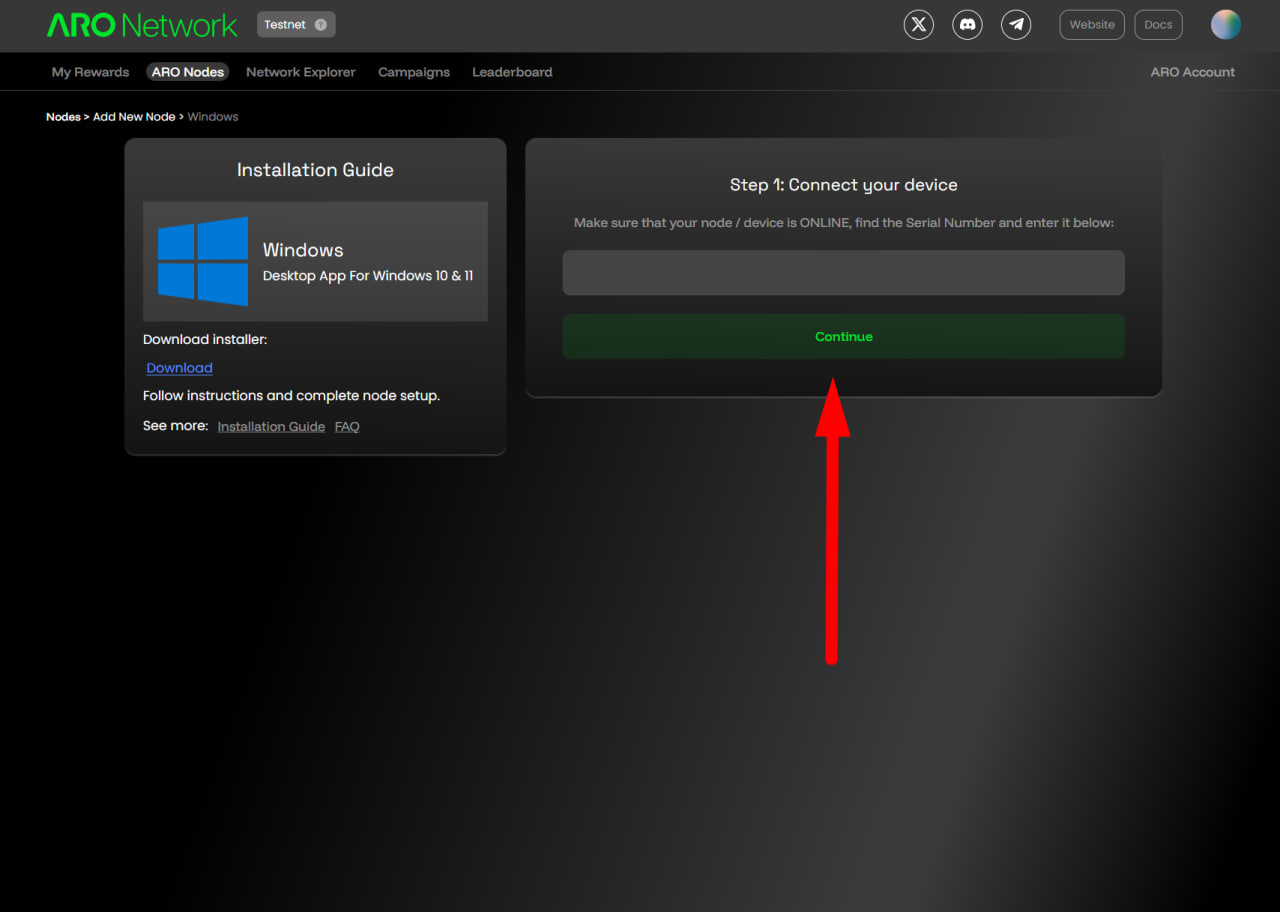Click the Download installer link
Image resolution: width=1280 pixels, height=912 pixels.
pos(179,368)
